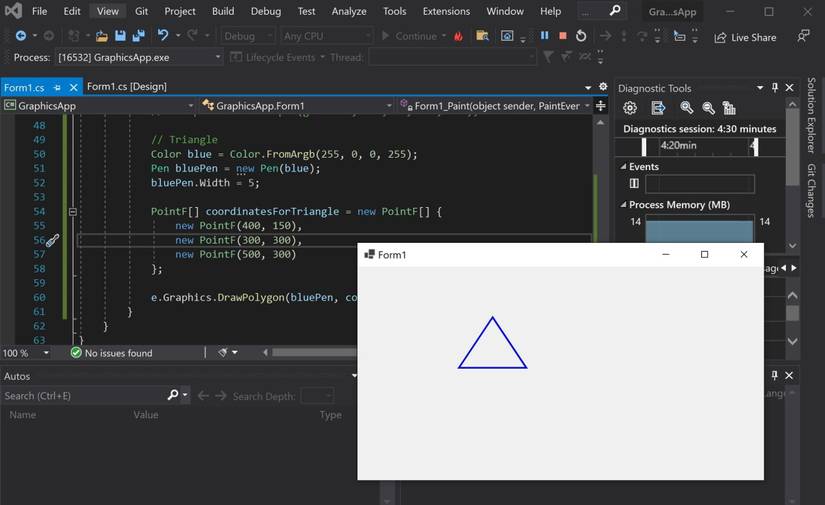Viewport: 825px width, 505px height.
Task: Click the No issues found indicator
Action: pos(112,353)
